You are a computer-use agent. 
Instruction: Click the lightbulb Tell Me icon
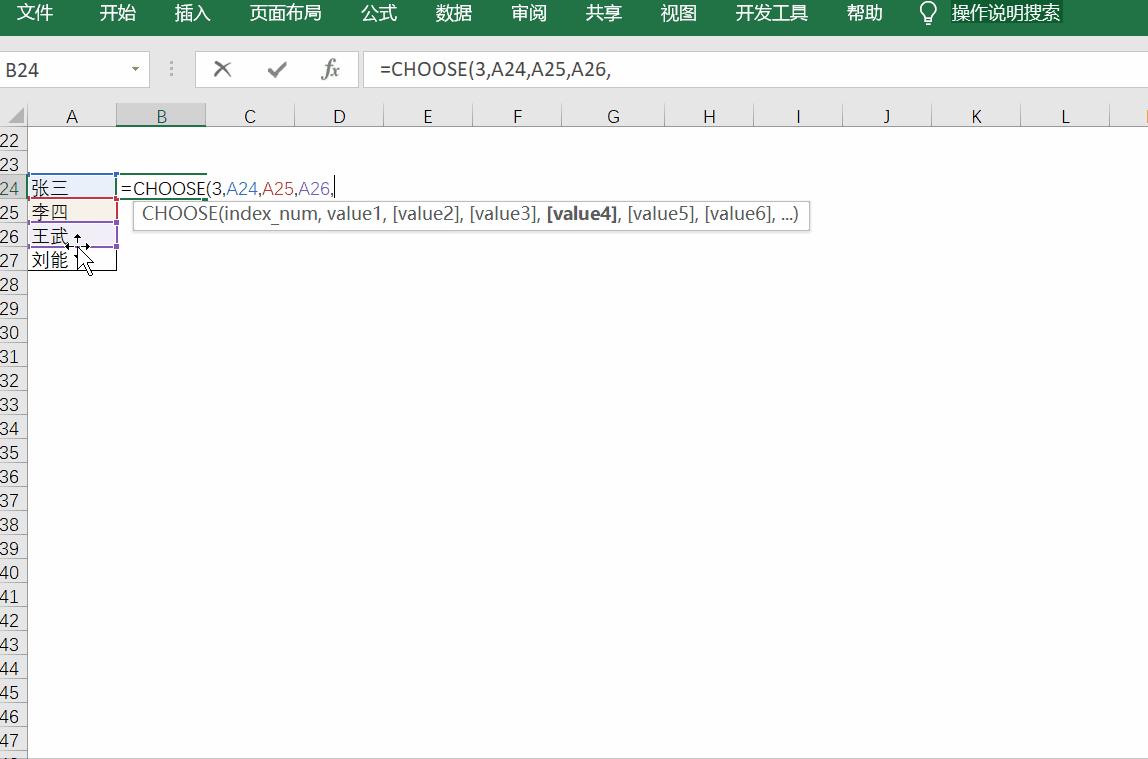click(930, 13)
